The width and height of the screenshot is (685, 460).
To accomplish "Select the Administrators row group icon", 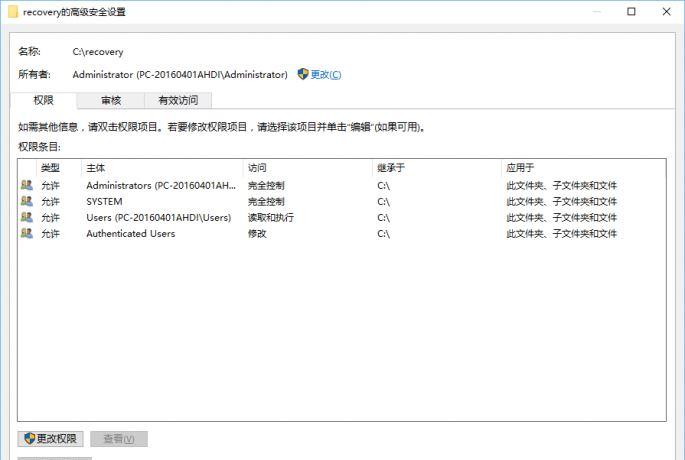I will tap(27, 185).
